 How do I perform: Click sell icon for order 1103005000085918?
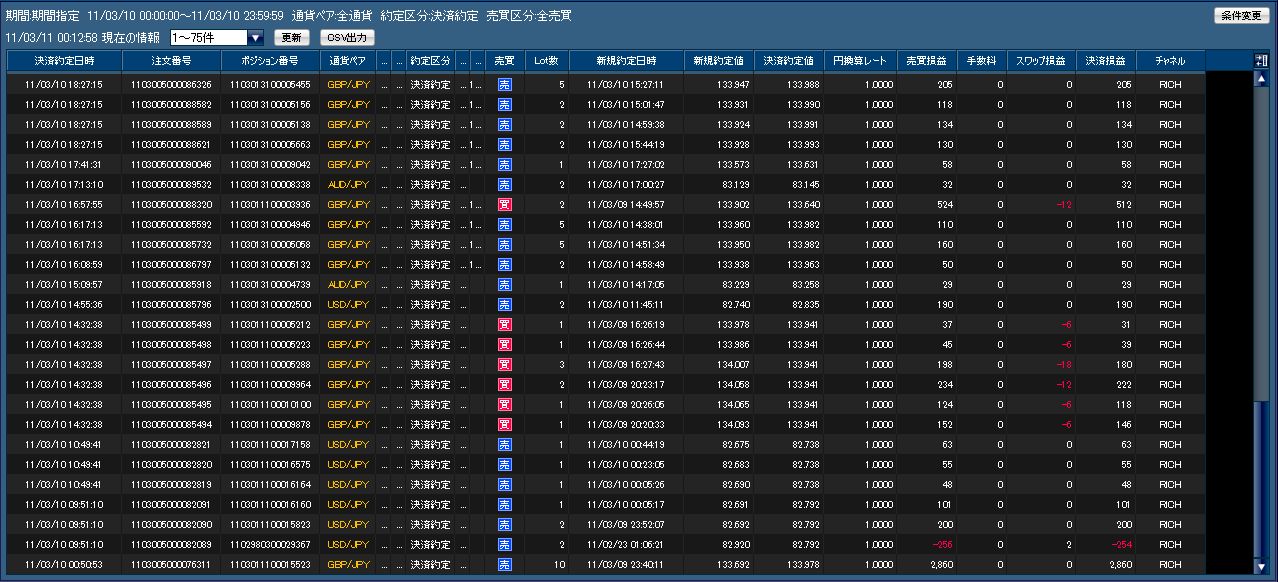click(504, 284)
